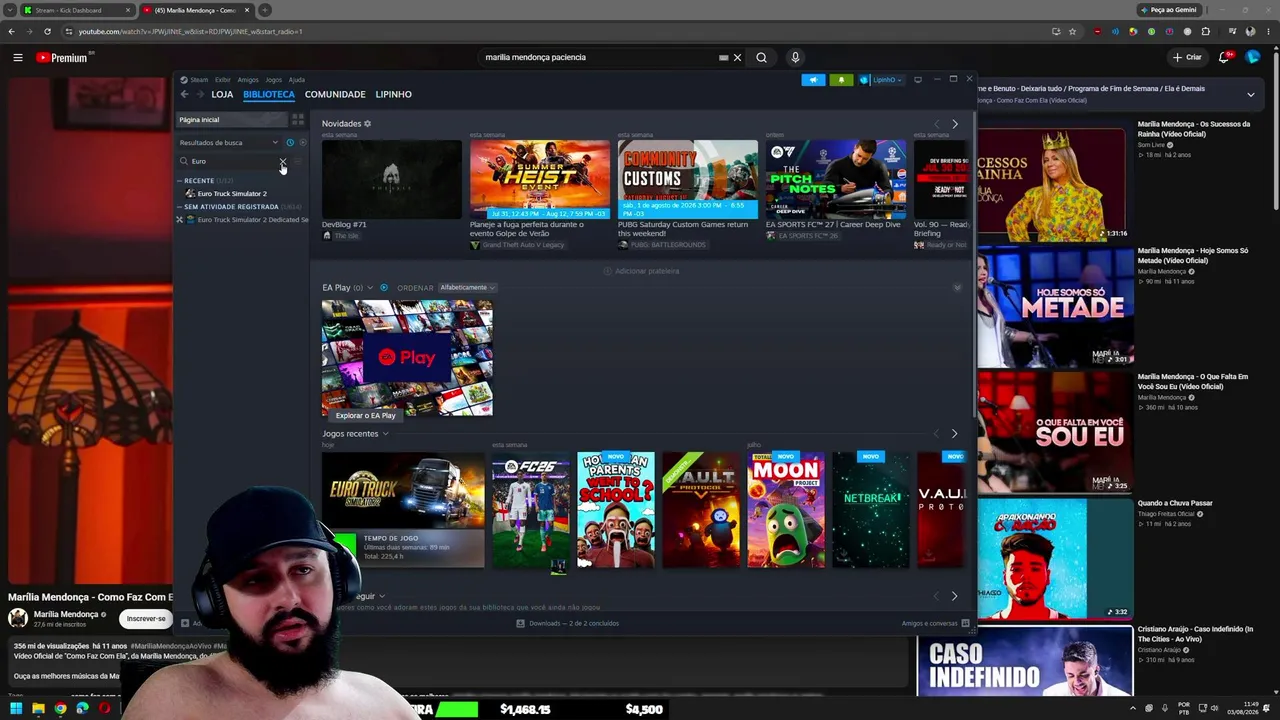Open the Amigos menu in Steam

pos(248,80)
